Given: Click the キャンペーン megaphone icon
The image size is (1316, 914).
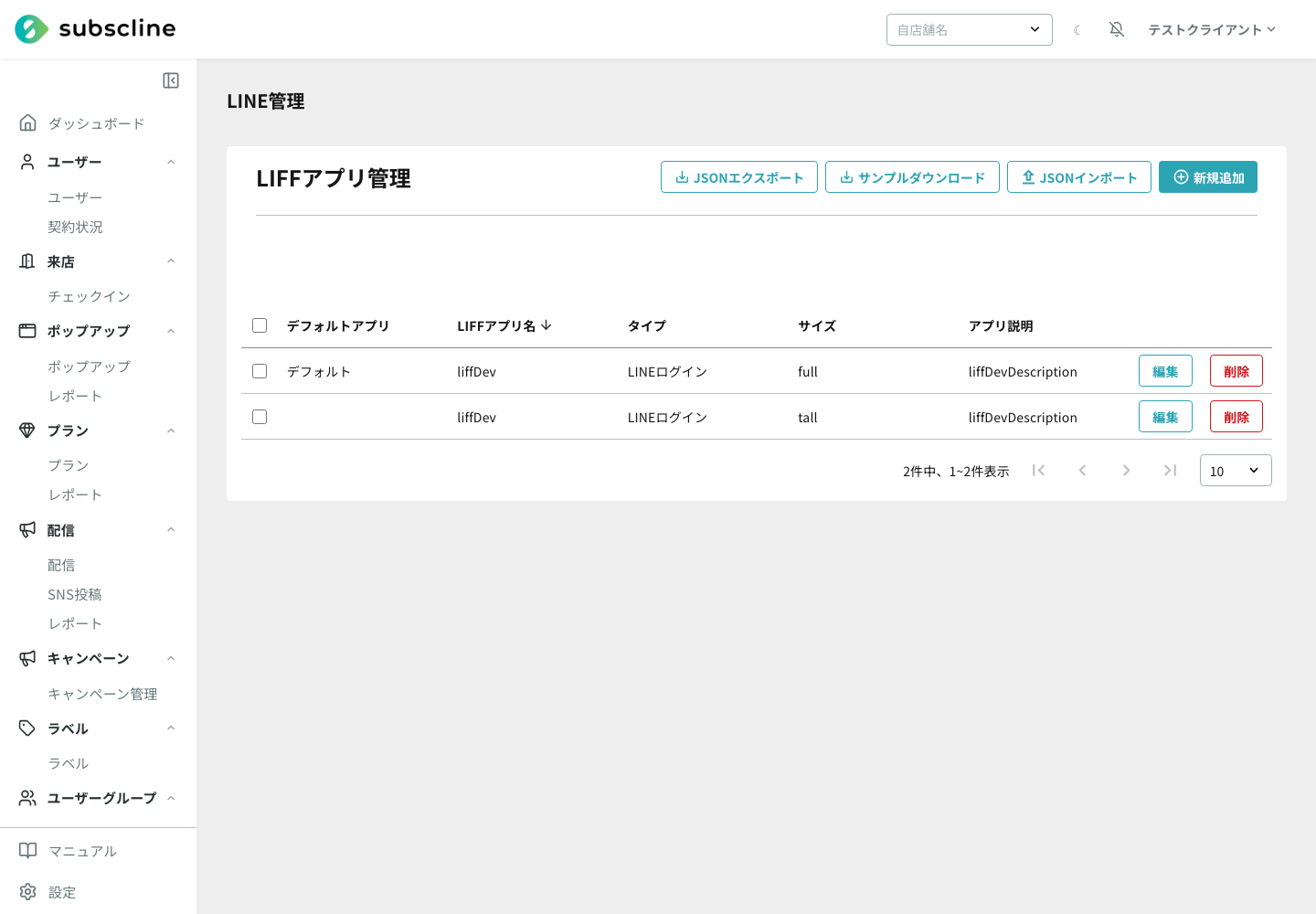Looking at the screenshot, I should tap(28, 658).
